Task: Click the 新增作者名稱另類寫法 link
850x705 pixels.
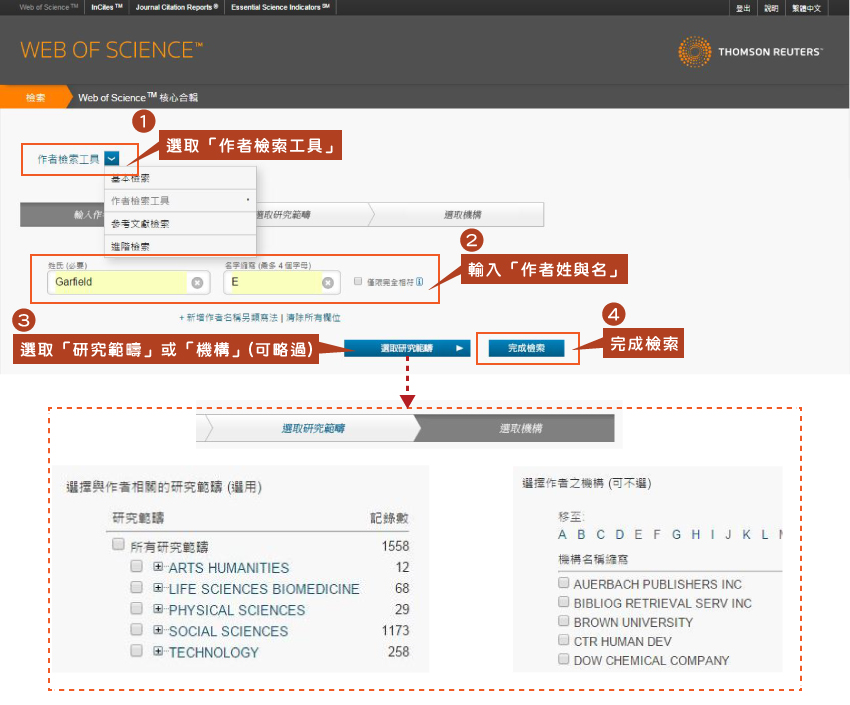Action: (228, 318)
